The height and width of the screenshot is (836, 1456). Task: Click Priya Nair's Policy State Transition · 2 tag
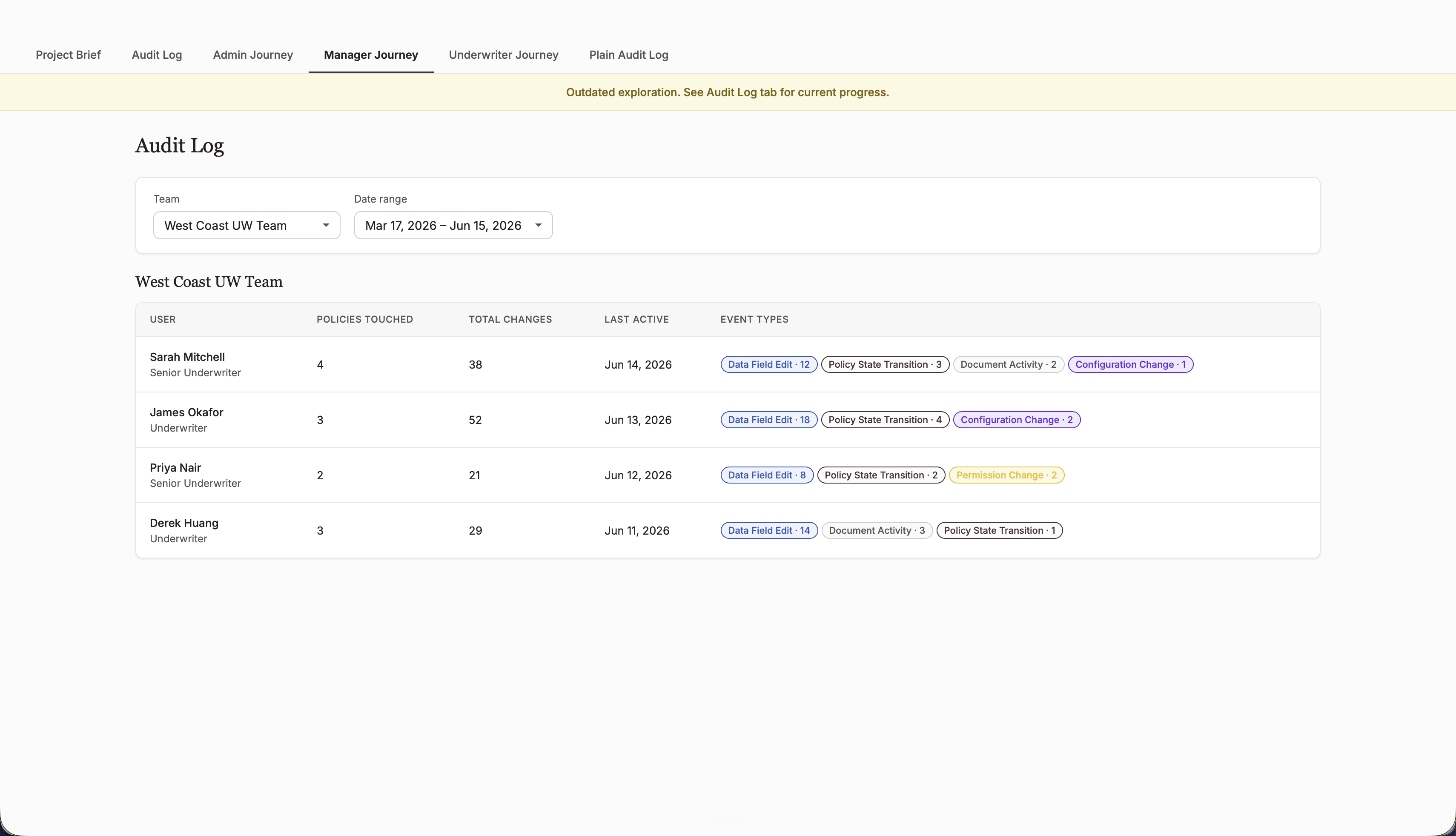coord(881,475)
